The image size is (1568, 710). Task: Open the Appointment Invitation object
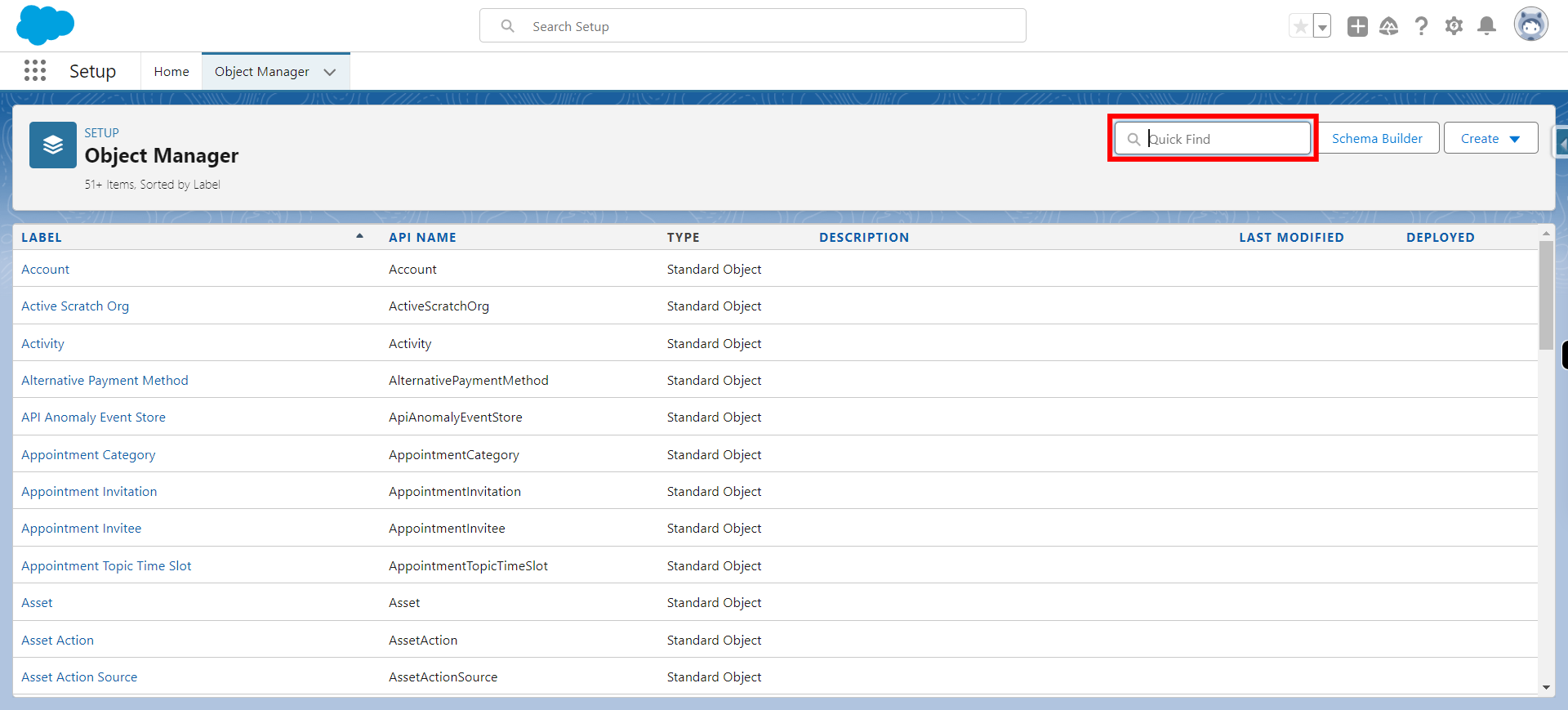[x=89, y=492]
